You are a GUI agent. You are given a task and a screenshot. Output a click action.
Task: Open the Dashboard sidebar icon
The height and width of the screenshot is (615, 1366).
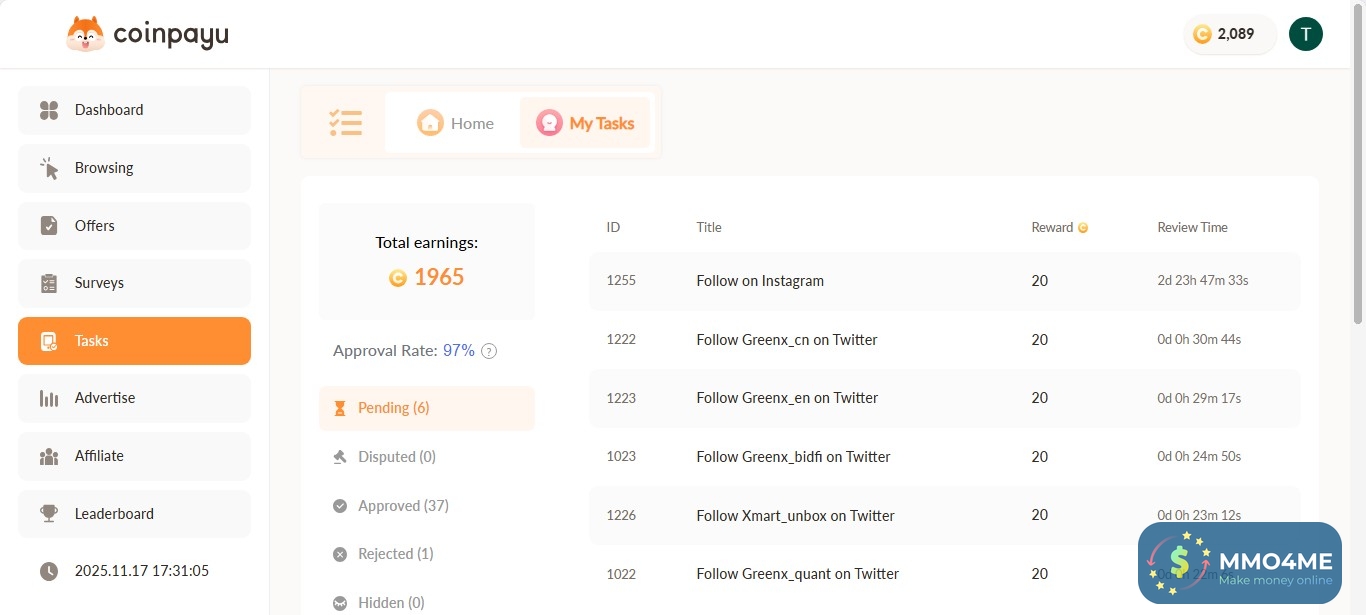point(48,110)
